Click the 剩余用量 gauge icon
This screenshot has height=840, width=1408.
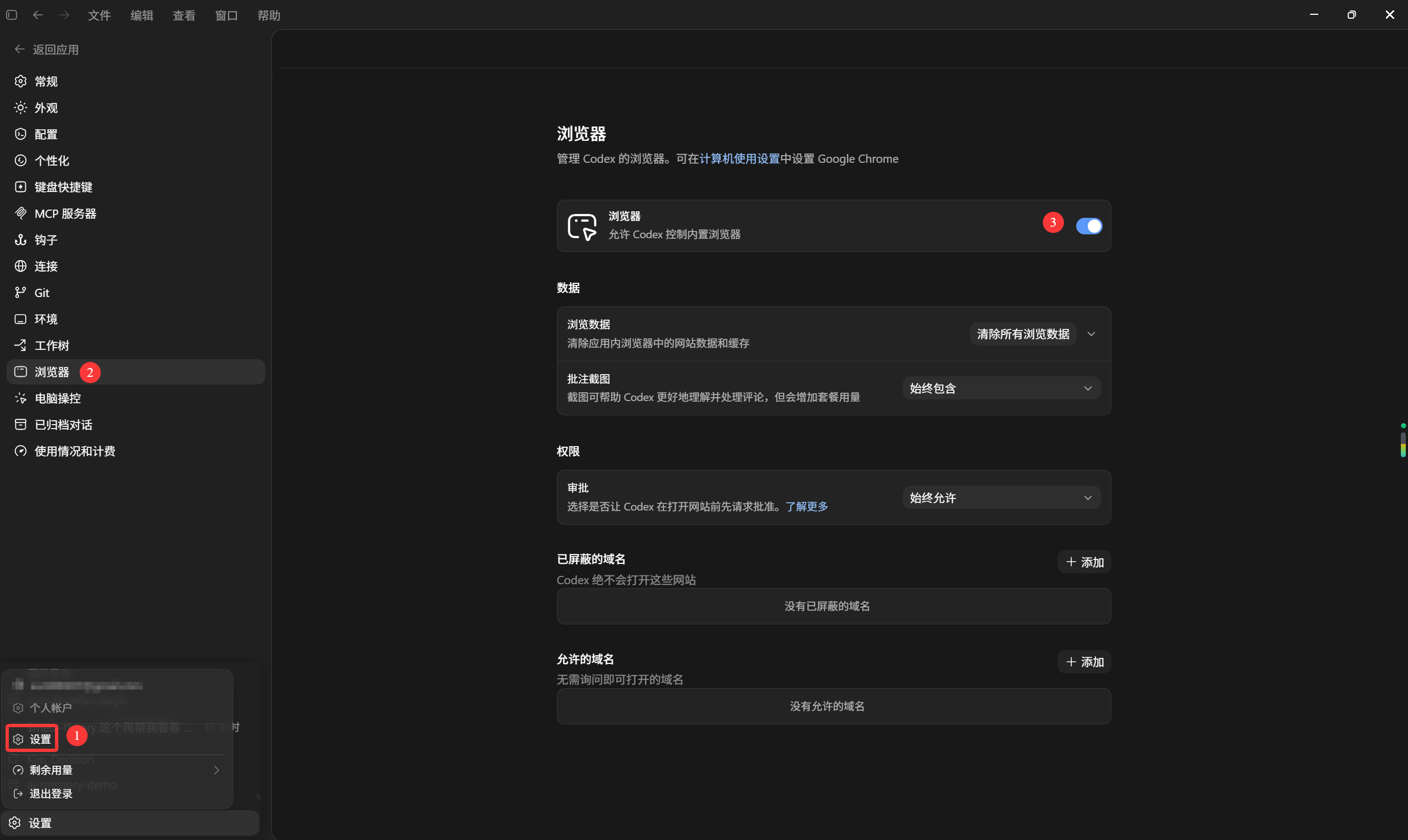click(18, 770)
